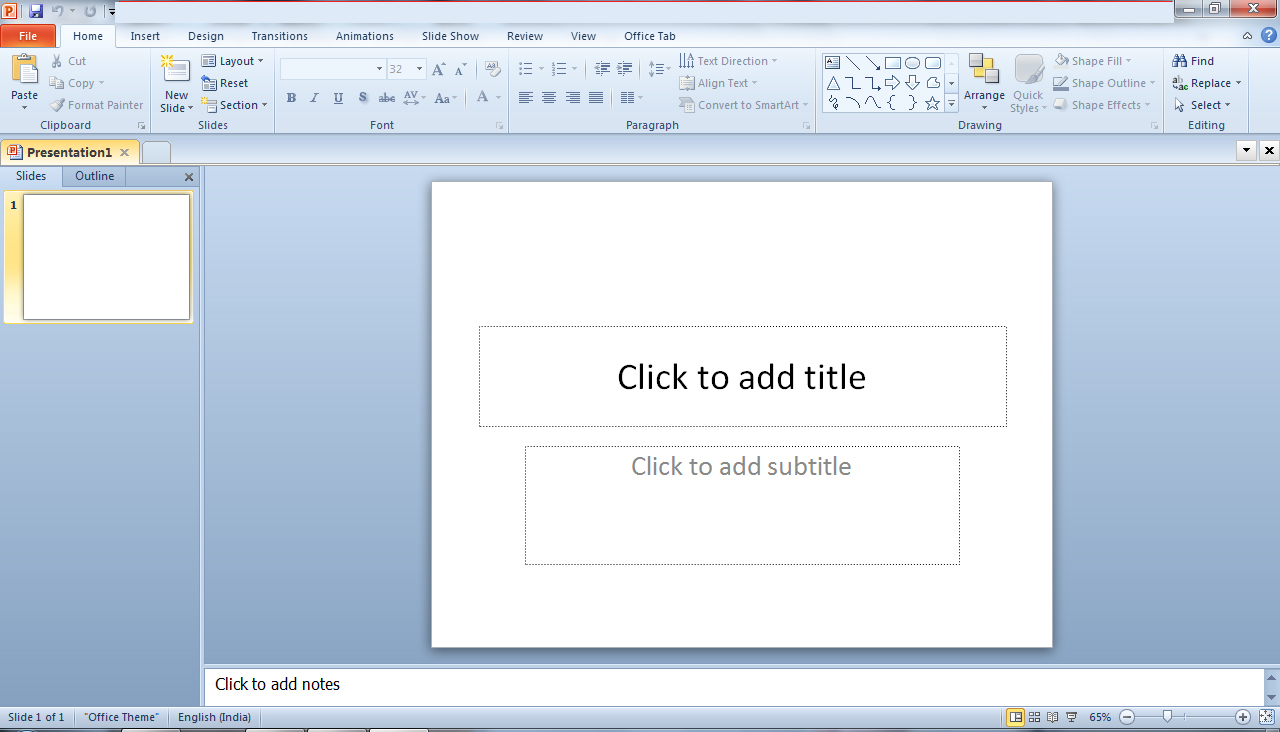This screenshot has width=1280, height=732.
Task: Click the Paste clipboard icon
Action: coord(24,70)
